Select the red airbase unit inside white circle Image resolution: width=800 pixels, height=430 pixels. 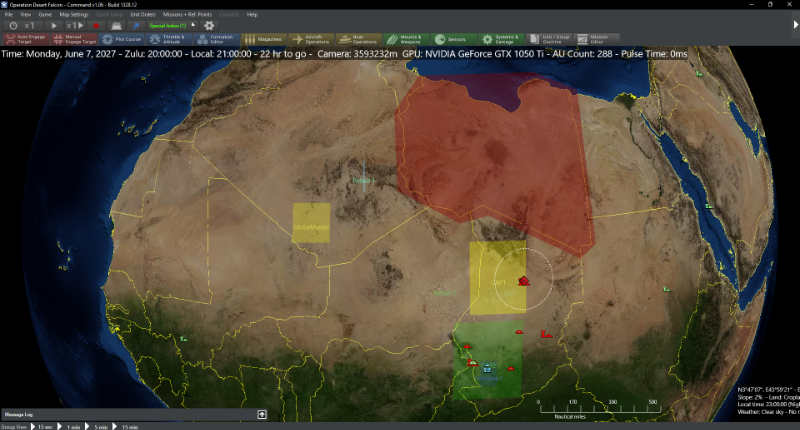(523, 281)
